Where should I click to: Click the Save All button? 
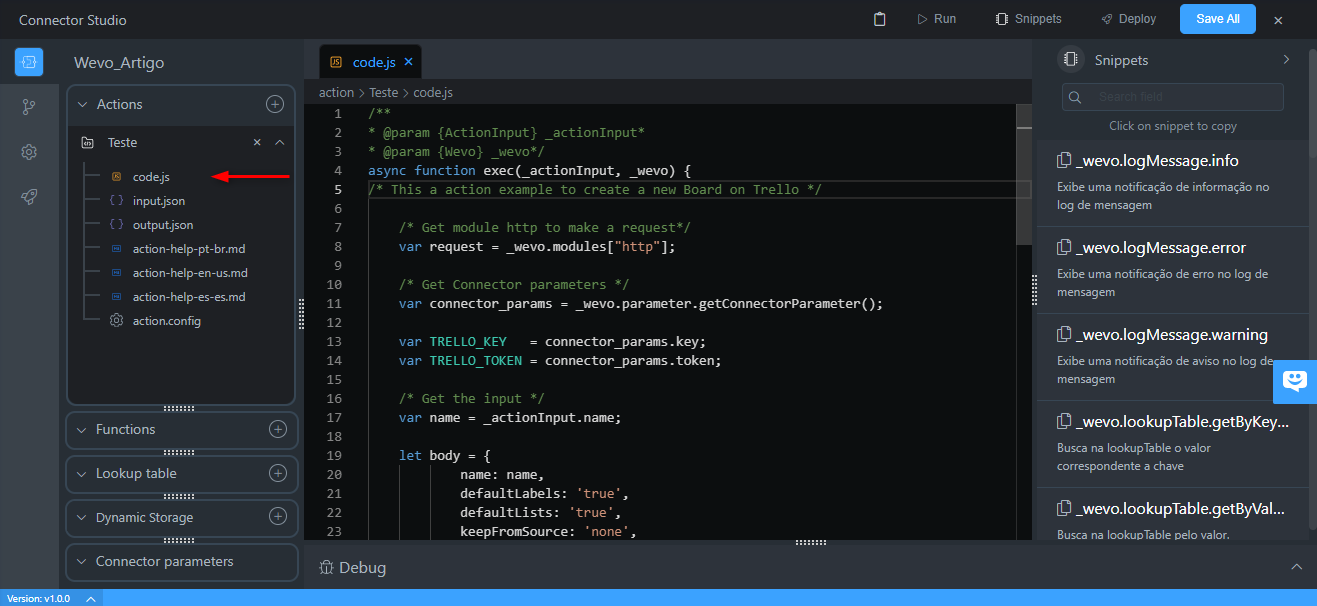[x=1217, y=19]
